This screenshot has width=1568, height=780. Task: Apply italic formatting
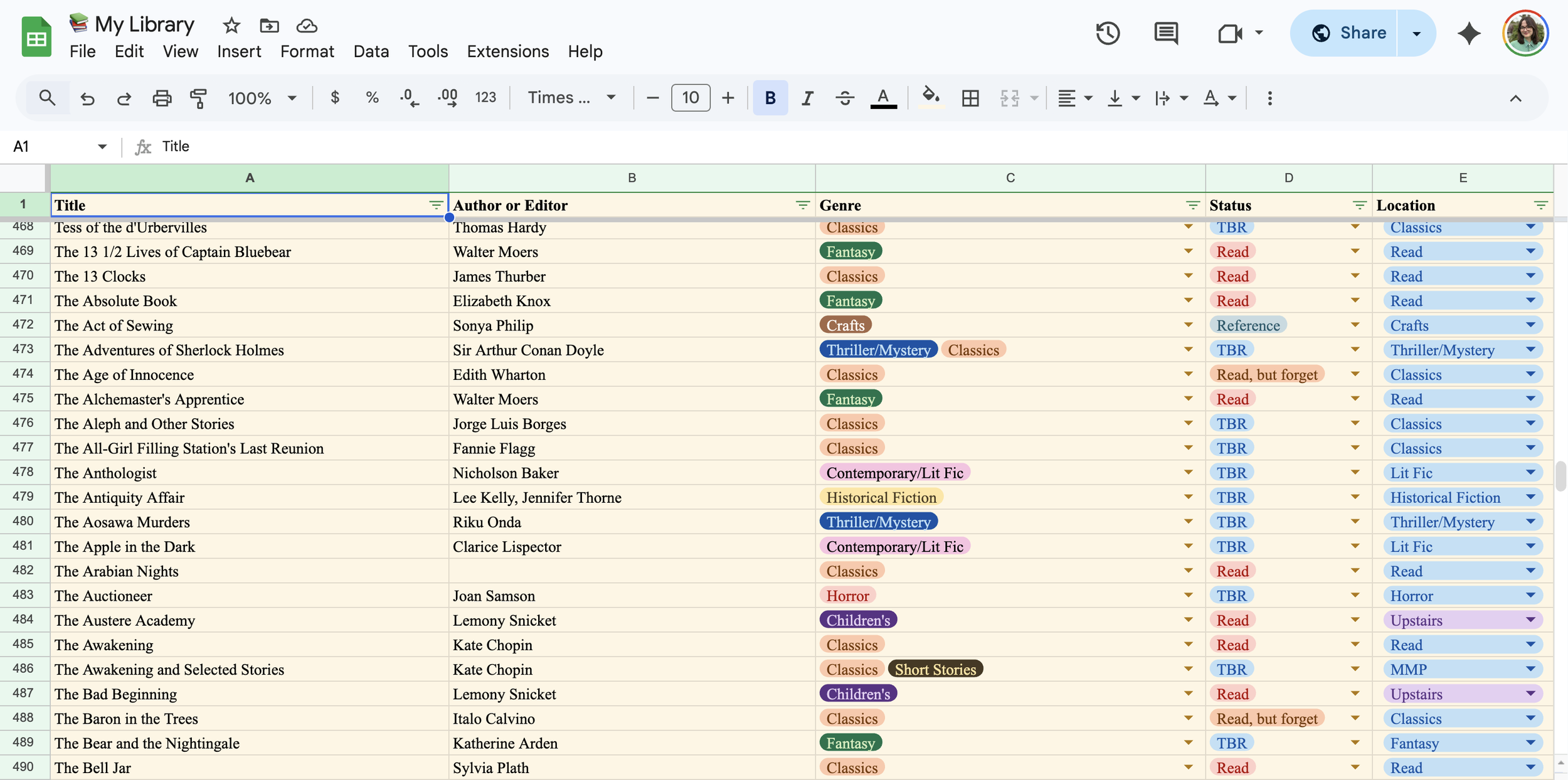click(x=807, y=98)
